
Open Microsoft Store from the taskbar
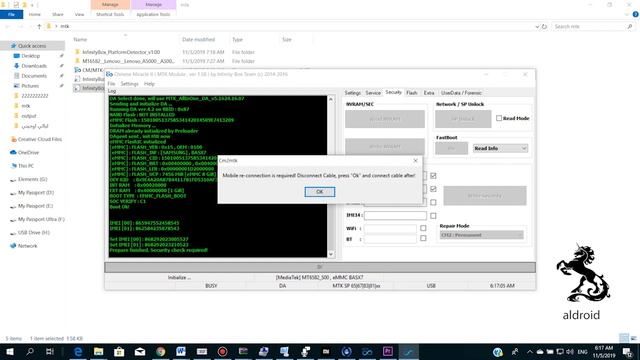coord(119,351)
